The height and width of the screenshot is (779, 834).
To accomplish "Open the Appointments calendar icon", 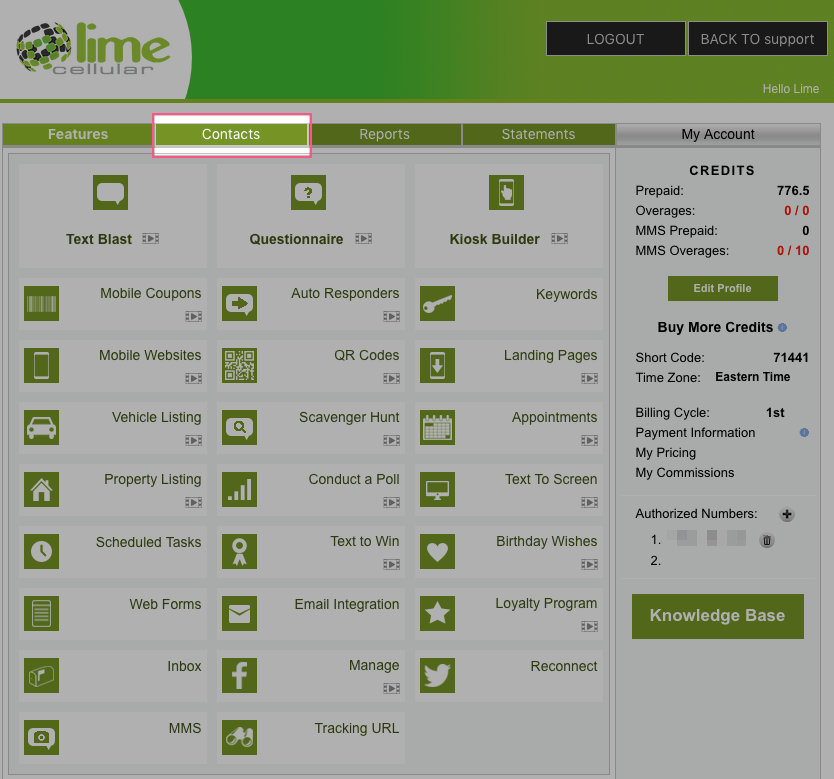I will (x=437, y=428).
